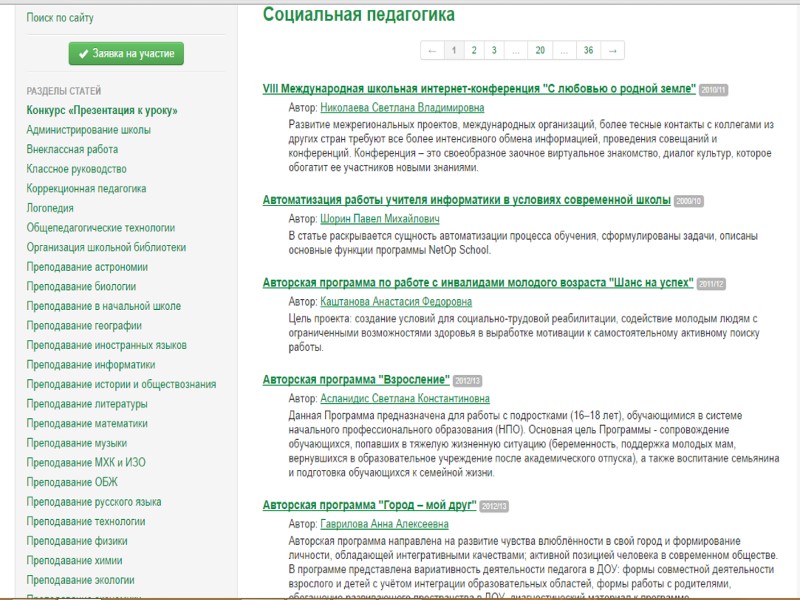
Task: Open Преподавание математики section
Action: tap(87, 423)
